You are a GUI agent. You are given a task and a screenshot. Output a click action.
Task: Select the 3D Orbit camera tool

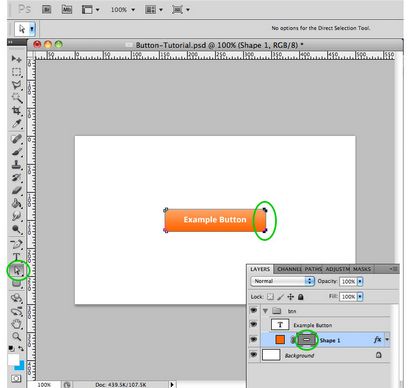pos(16,311)
